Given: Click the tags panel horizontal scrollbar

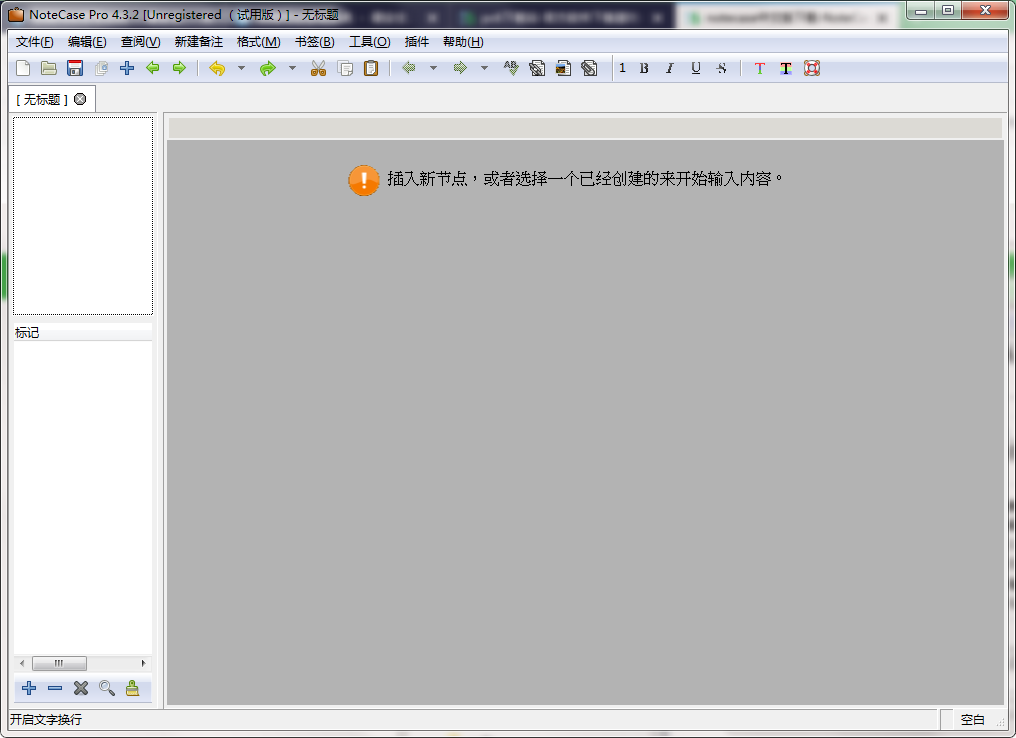Looking at the screenshot, I should pyautogui.click(x=58, y=663).
